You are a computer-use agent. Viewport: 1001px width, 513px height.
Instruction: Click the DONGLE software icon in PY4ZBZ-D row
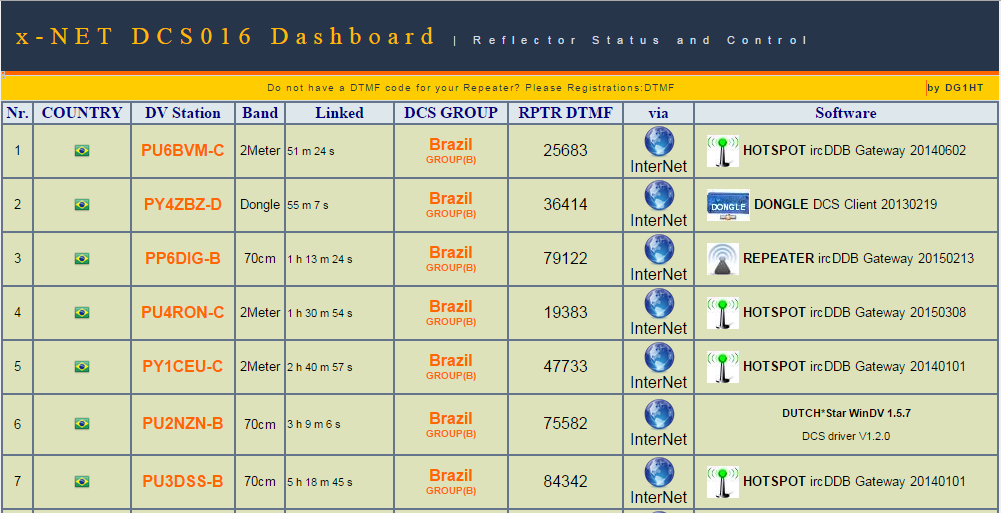click(x=728, y=205)
